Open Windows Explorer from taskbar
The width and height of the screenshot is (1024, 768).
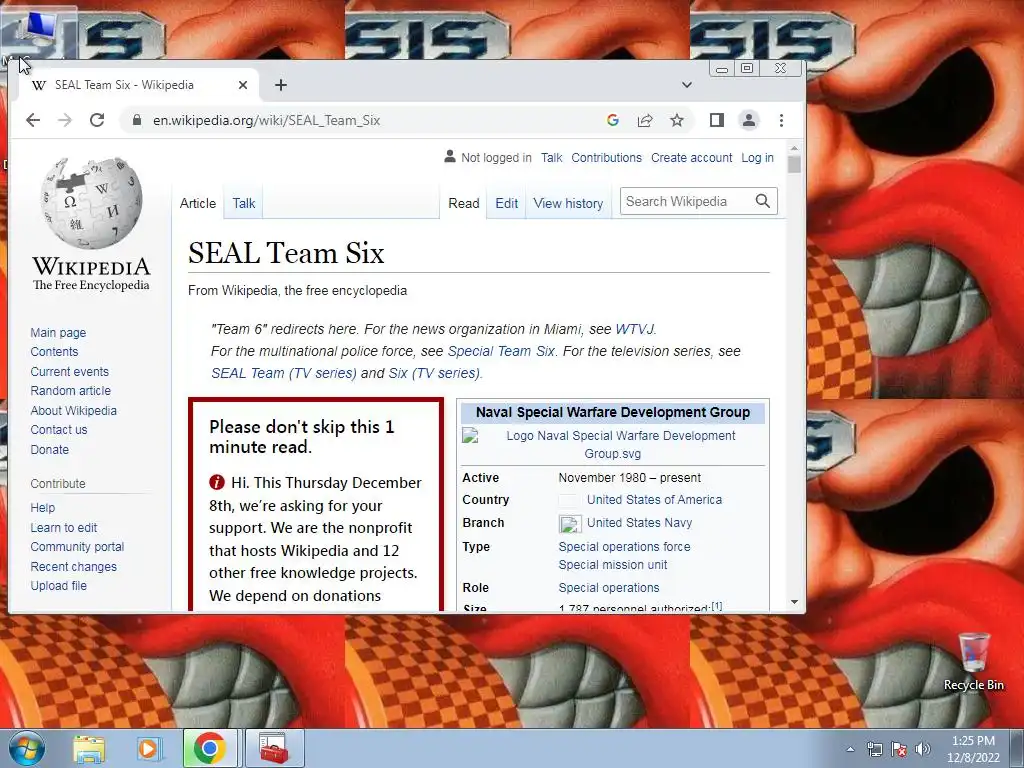(89, 748)
